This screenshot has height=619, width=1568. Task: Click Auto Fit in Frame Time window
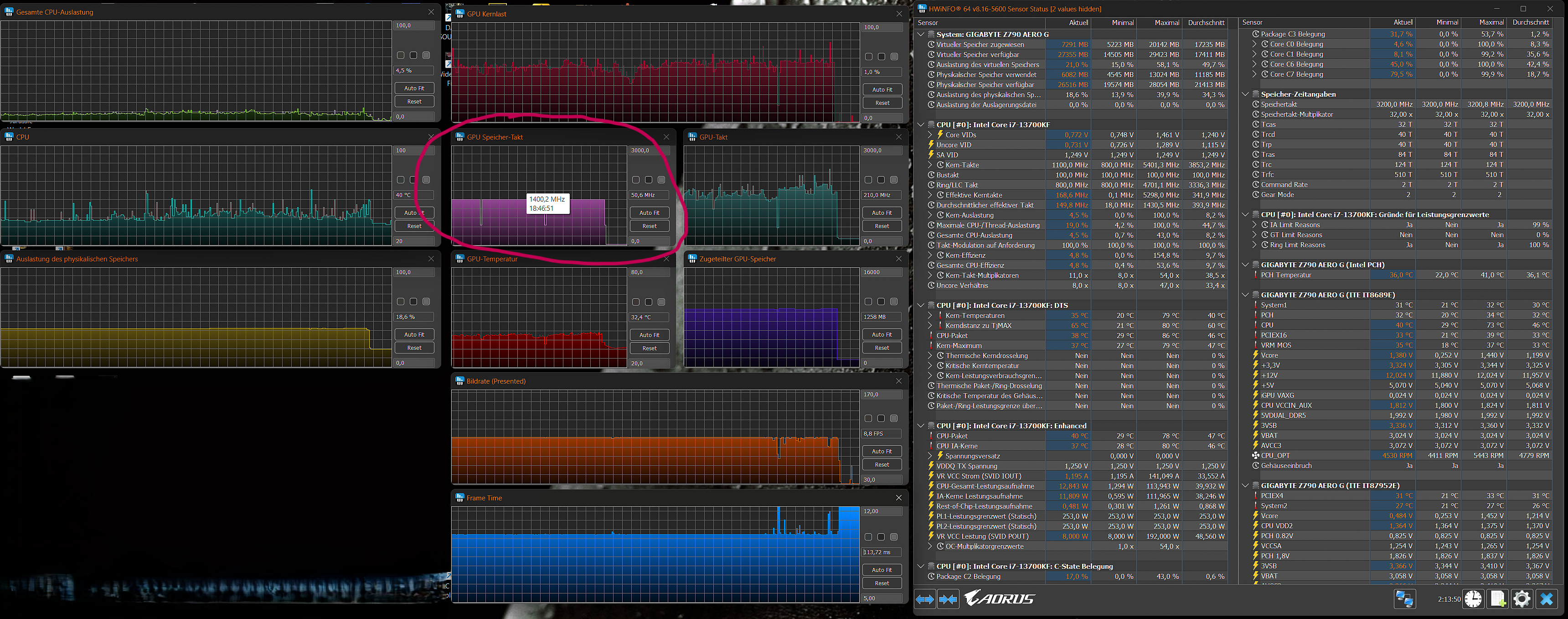click(x=882, y=570)
